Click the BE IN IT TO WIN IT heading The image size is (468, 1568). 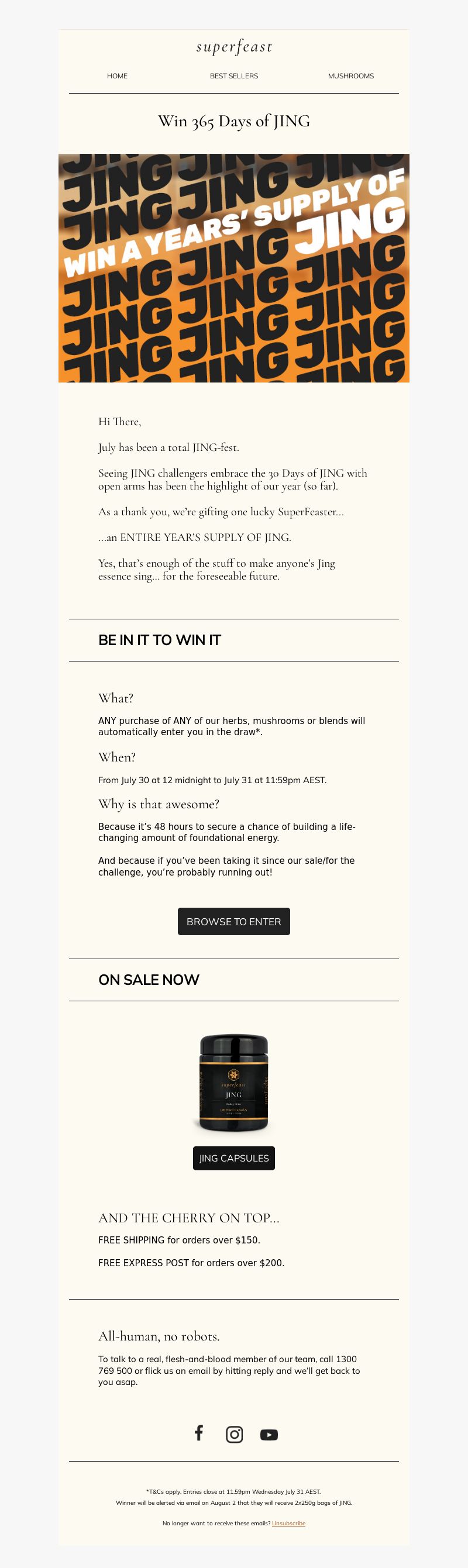160,640
